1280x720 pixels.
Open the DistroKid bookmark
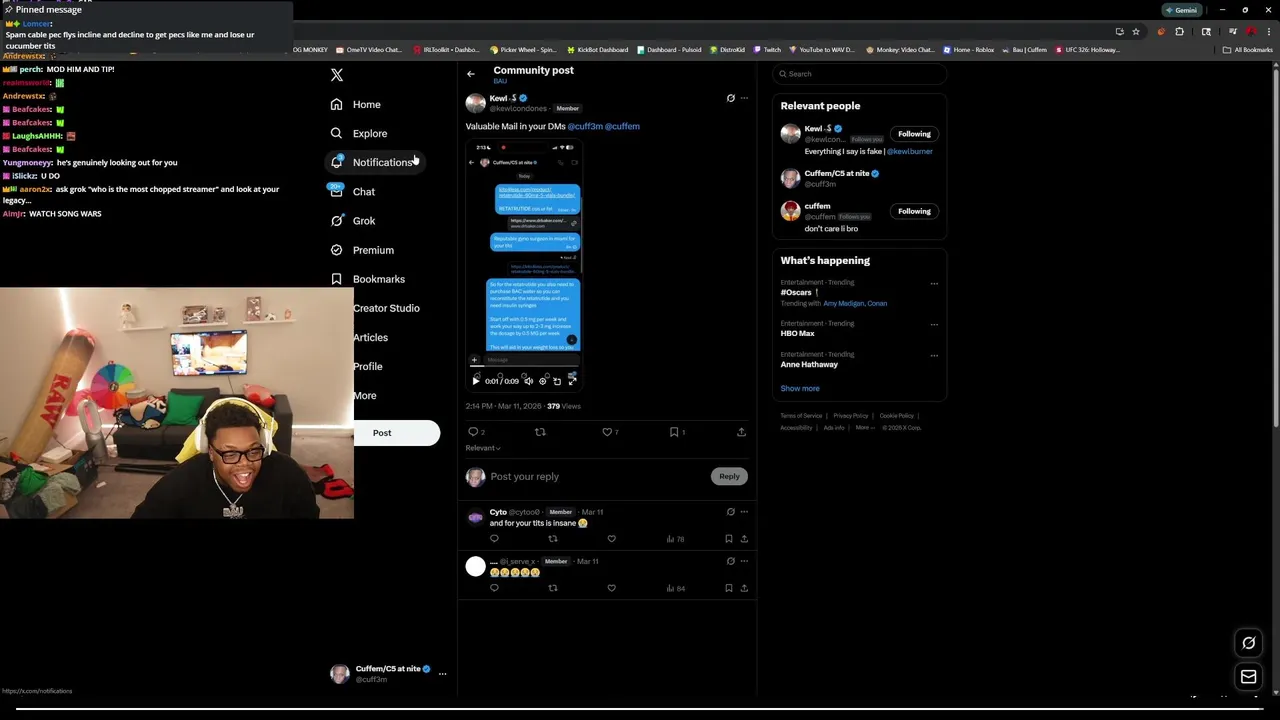click(x=728, y=50)
